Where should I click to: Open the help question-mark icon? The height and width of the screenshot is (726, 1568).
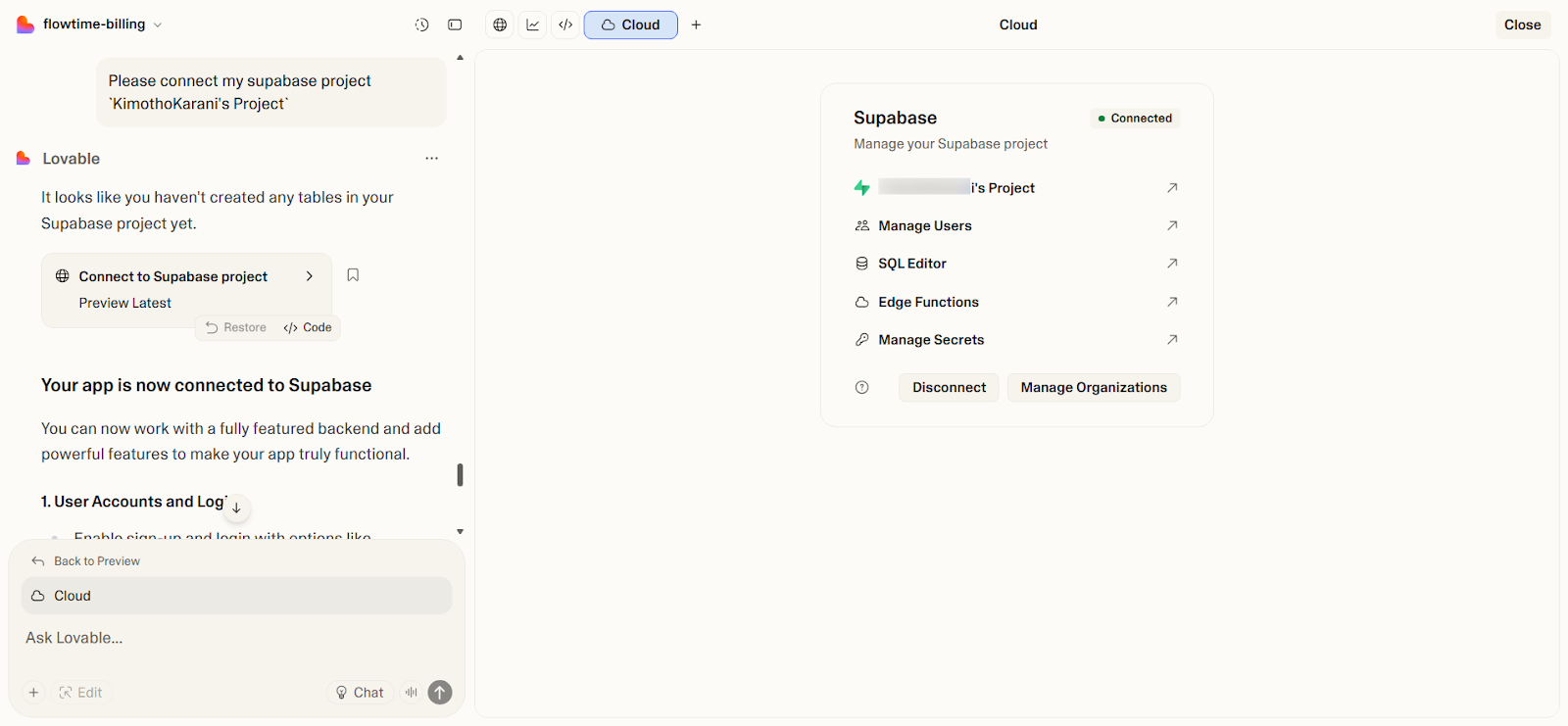coord(862,388)
